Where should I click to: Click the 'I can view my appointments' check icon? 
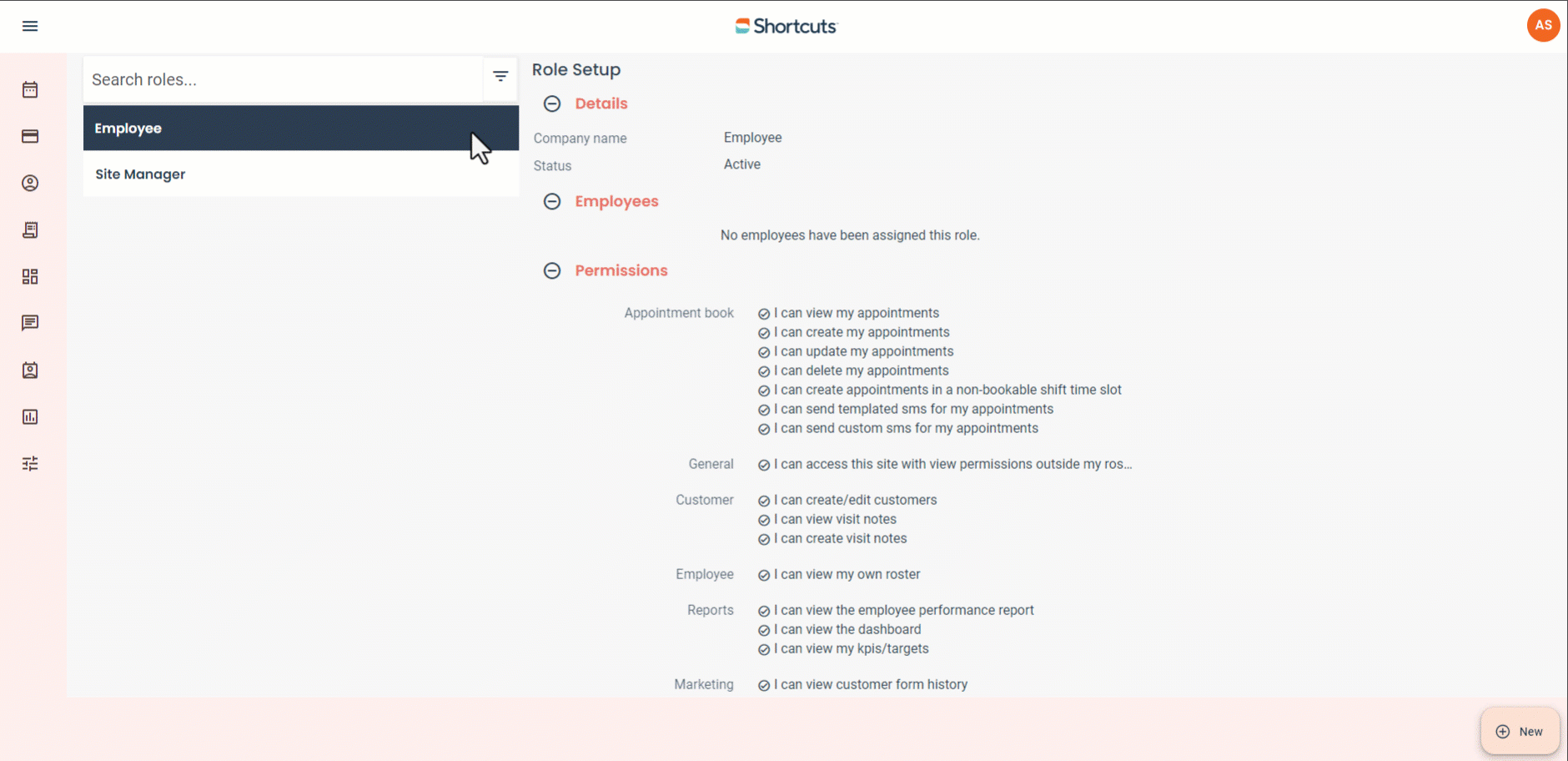pos(764,314)
